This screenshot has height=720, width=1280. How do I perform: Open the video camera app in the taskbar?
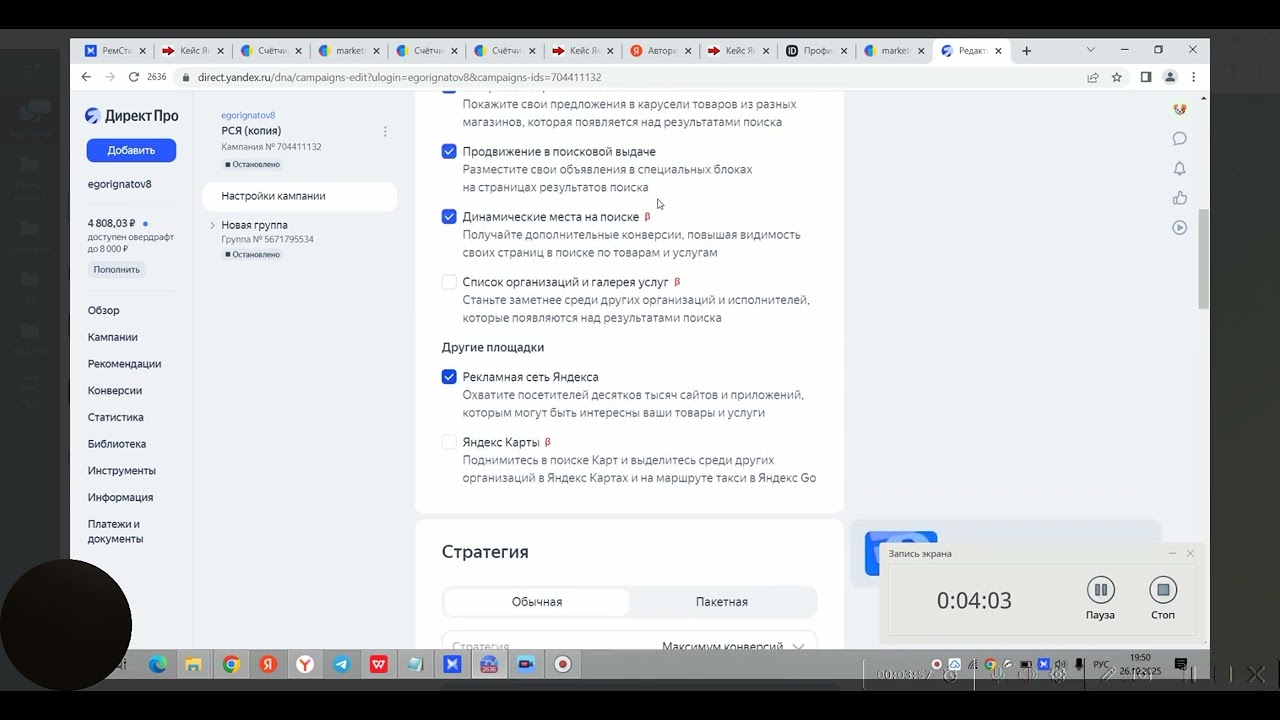[x=526, y=664]
